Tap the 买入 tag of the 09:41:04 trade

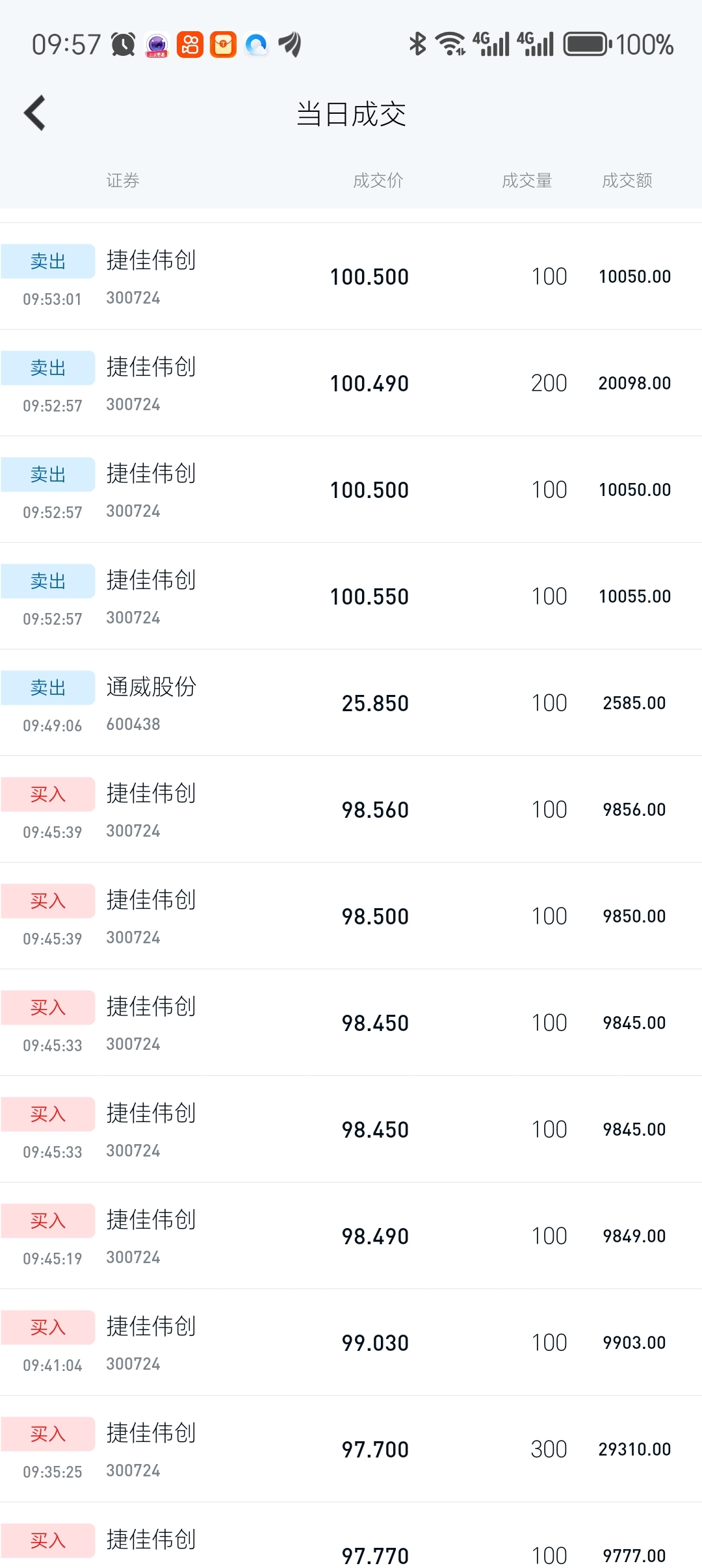pyautogui.click(x=48, y=1327)
